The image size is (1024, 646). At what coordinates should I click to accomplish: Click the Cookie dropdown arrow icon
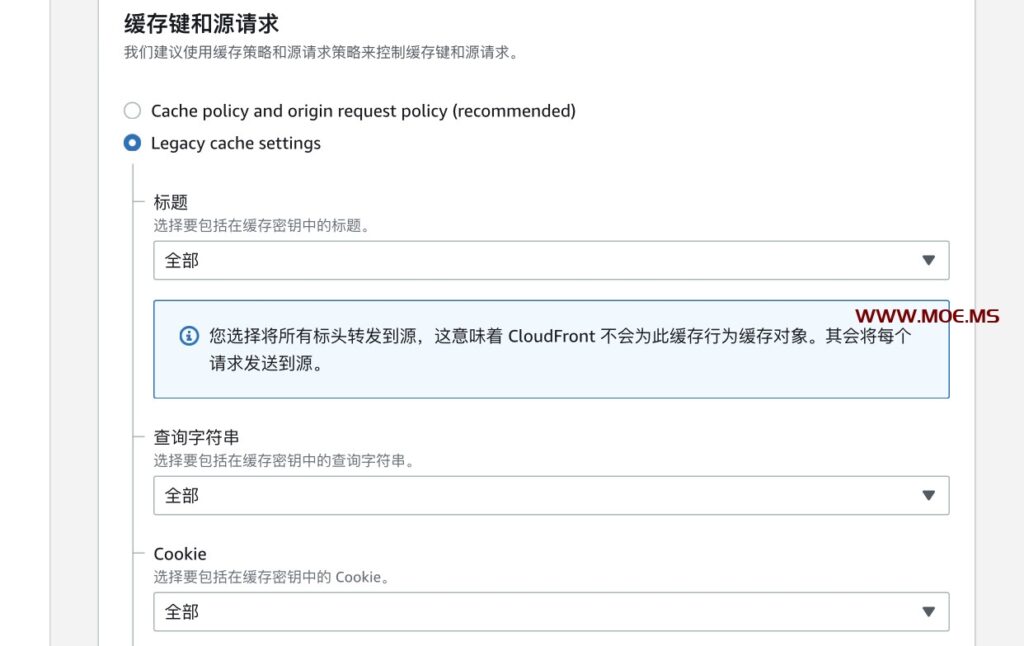pyautogui.click(x=928, y=612)
